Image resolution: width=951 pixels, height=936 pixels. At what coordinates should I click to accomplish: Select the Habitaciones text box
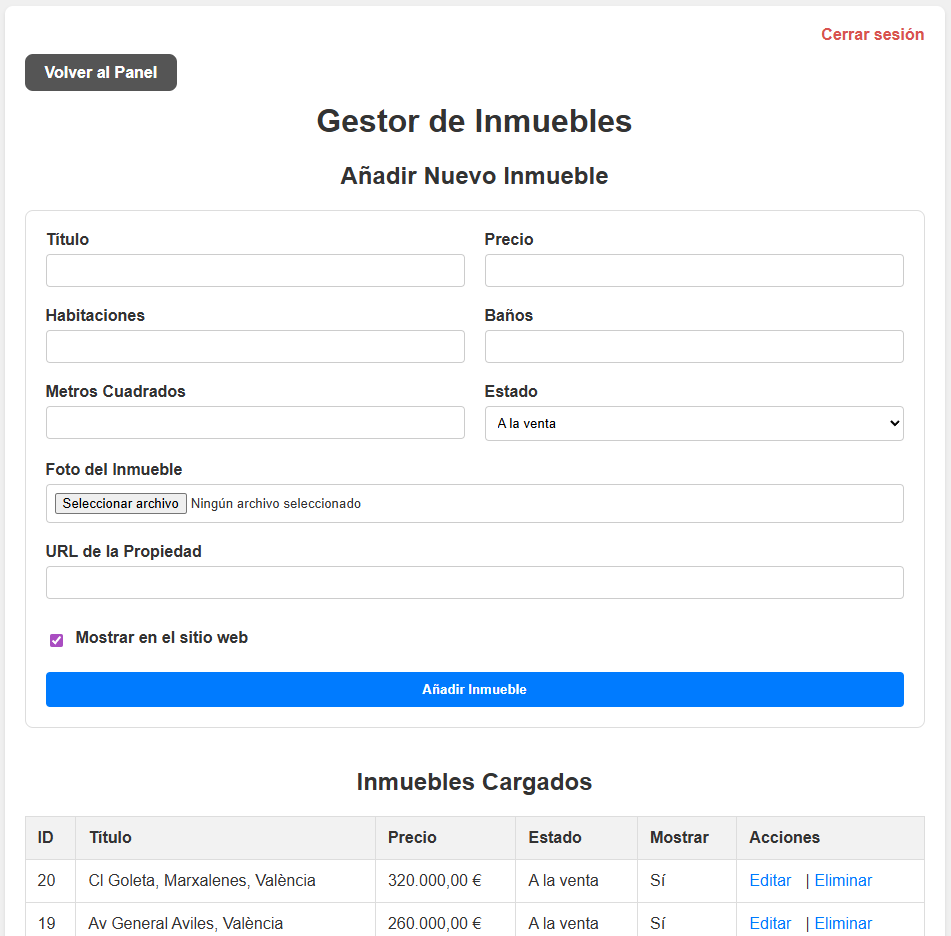(255, 347)
